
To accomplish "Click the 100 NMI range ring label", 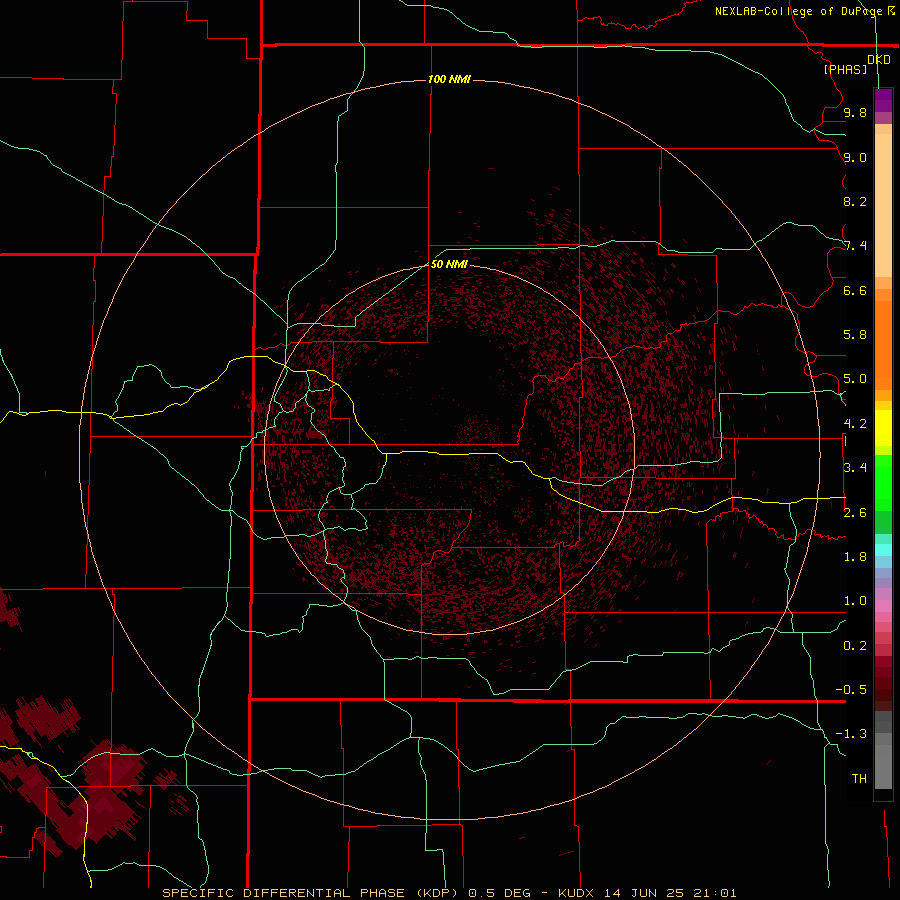I will [x=449, y=79].
